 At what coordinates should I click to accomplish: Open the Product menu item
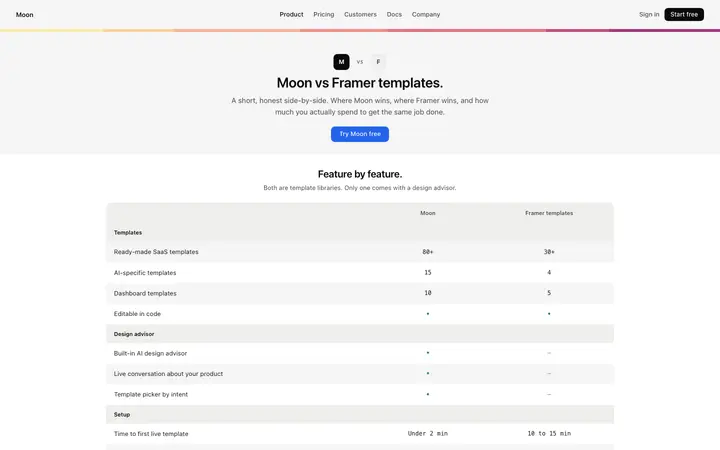coord(291,15)
